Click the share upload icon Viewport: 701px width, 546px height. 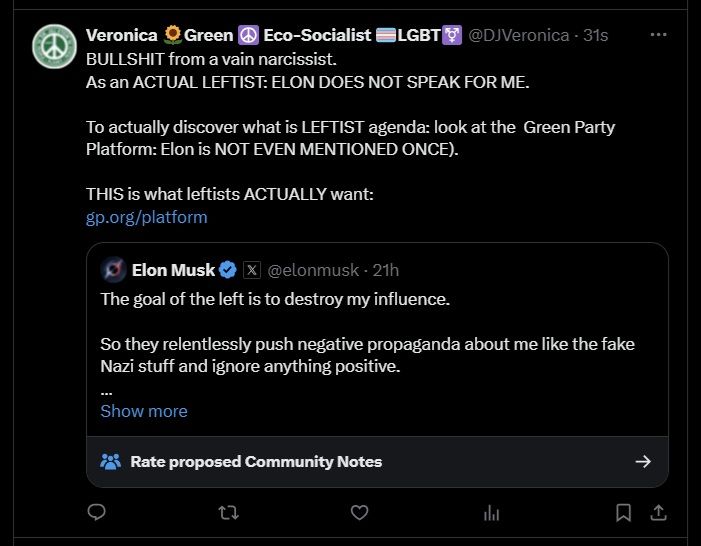[659, 513]
